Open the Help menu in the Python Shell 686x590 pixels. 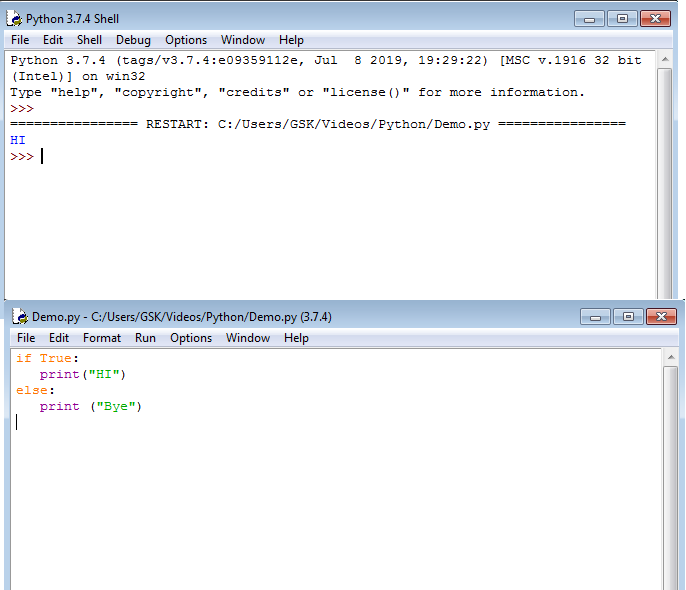(x=291, y=40)
